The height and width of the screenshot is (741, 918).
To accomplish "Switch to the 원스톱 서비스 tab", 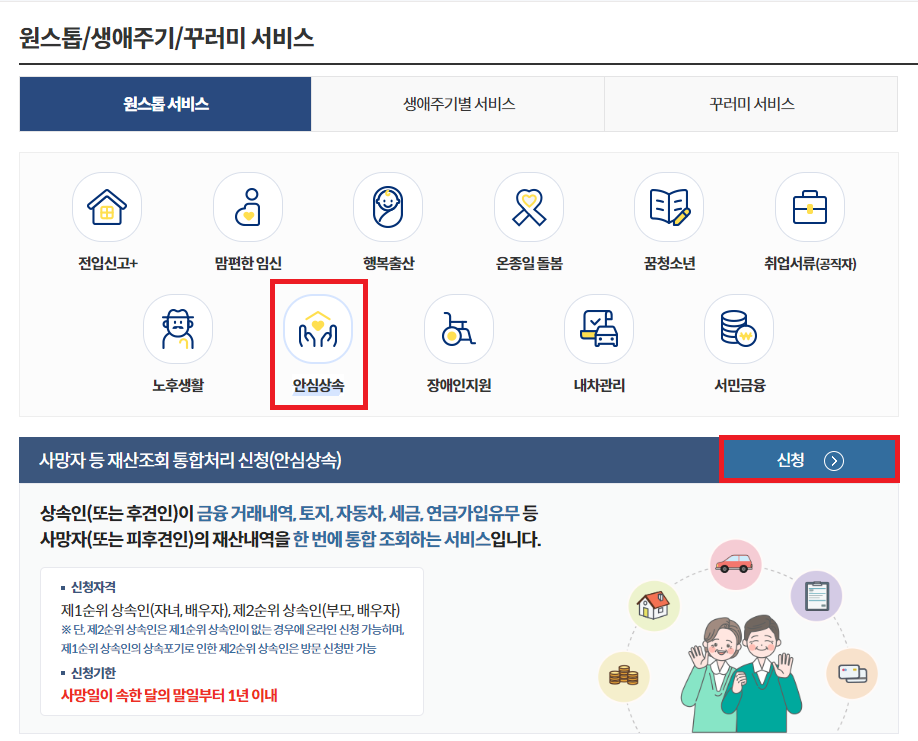I will tap(165, 104).
